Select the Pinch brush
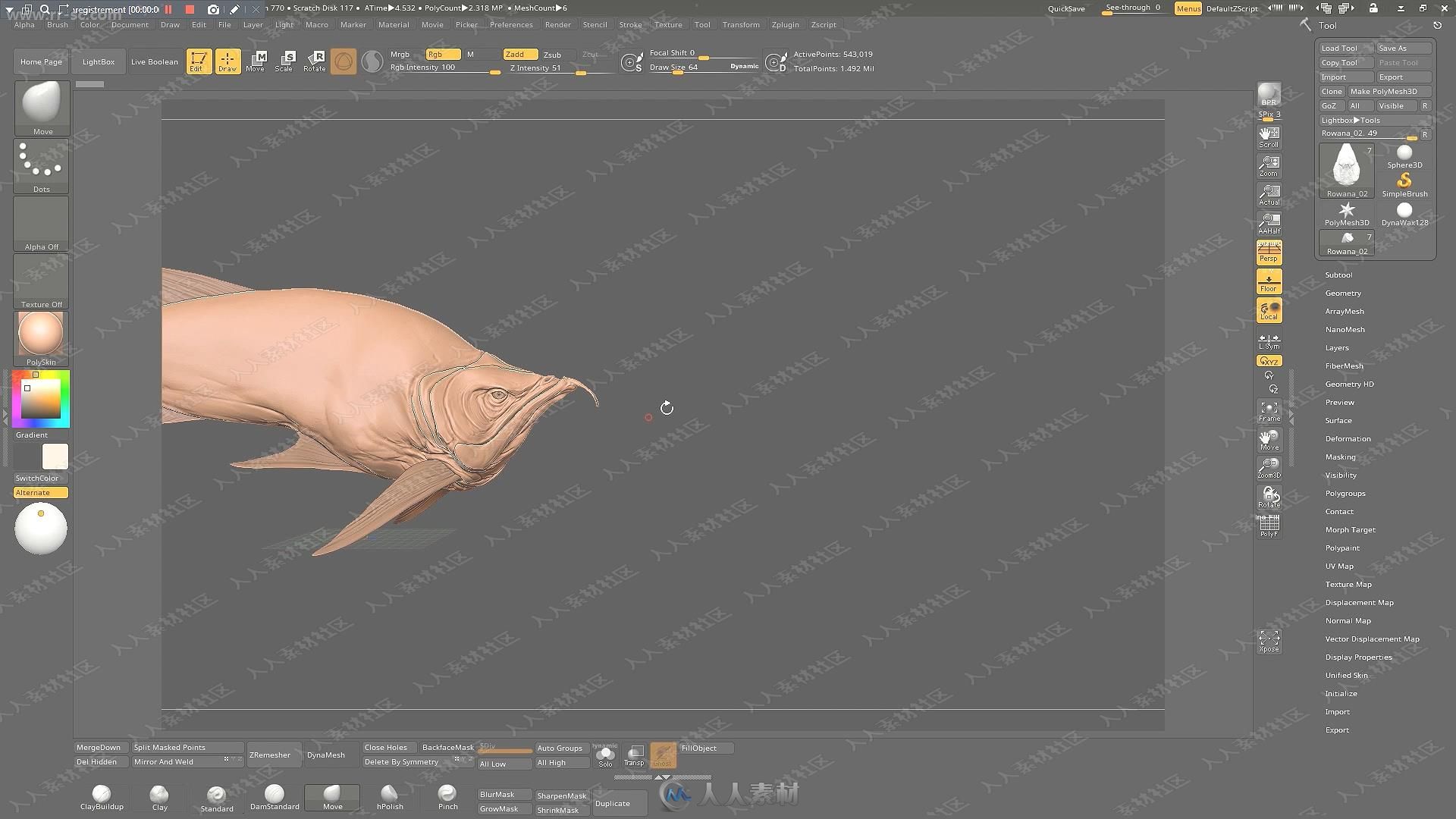Screen dimensions: 1456x819 pos(447,793)
